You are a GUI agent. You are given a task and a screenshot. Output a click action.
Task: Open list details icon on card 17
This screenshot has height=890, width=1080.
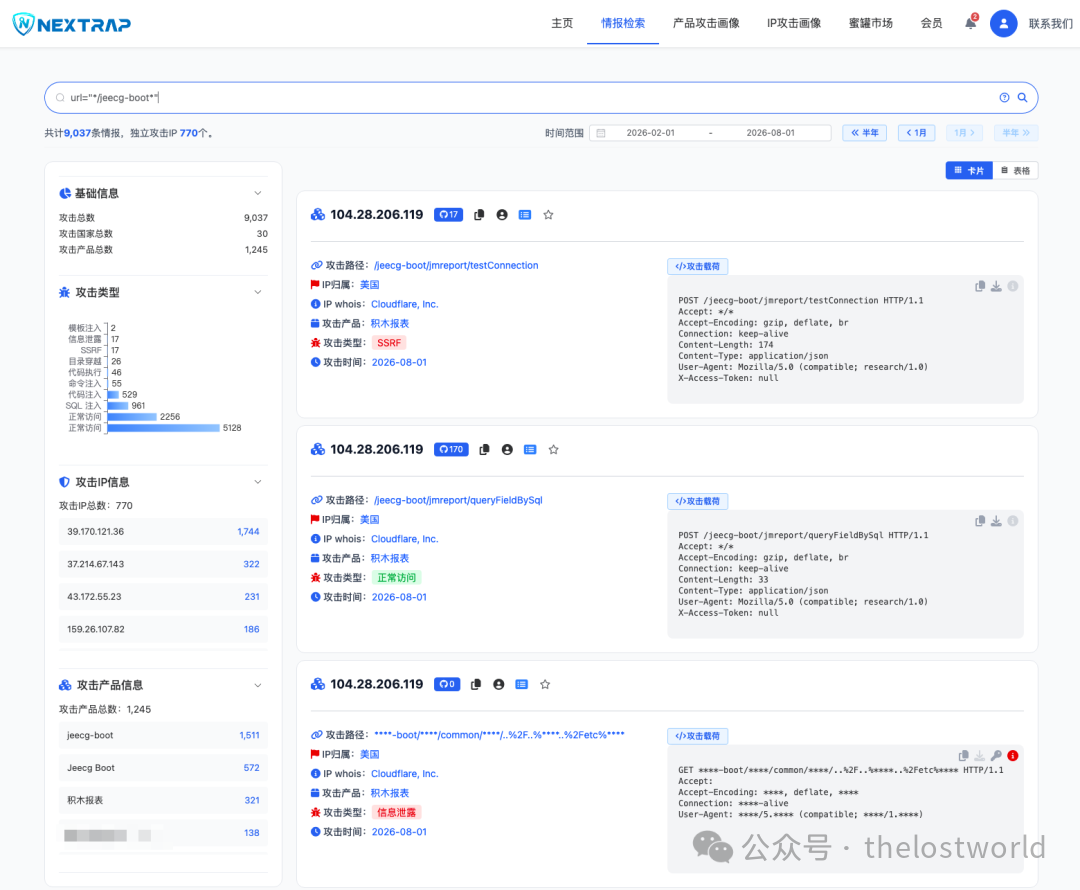pos(525,215)
